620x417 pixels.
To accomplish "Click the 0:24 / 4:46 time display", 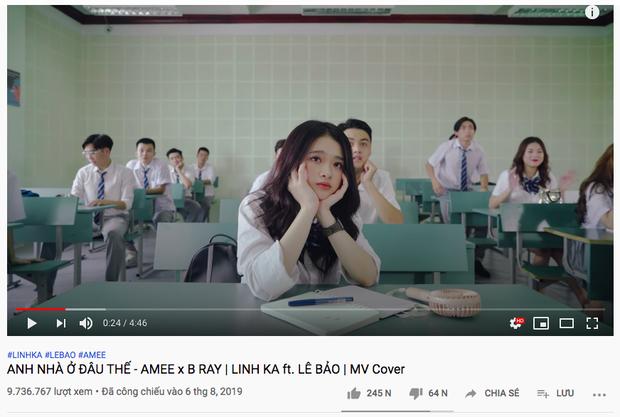I will [x=125, y=323].
